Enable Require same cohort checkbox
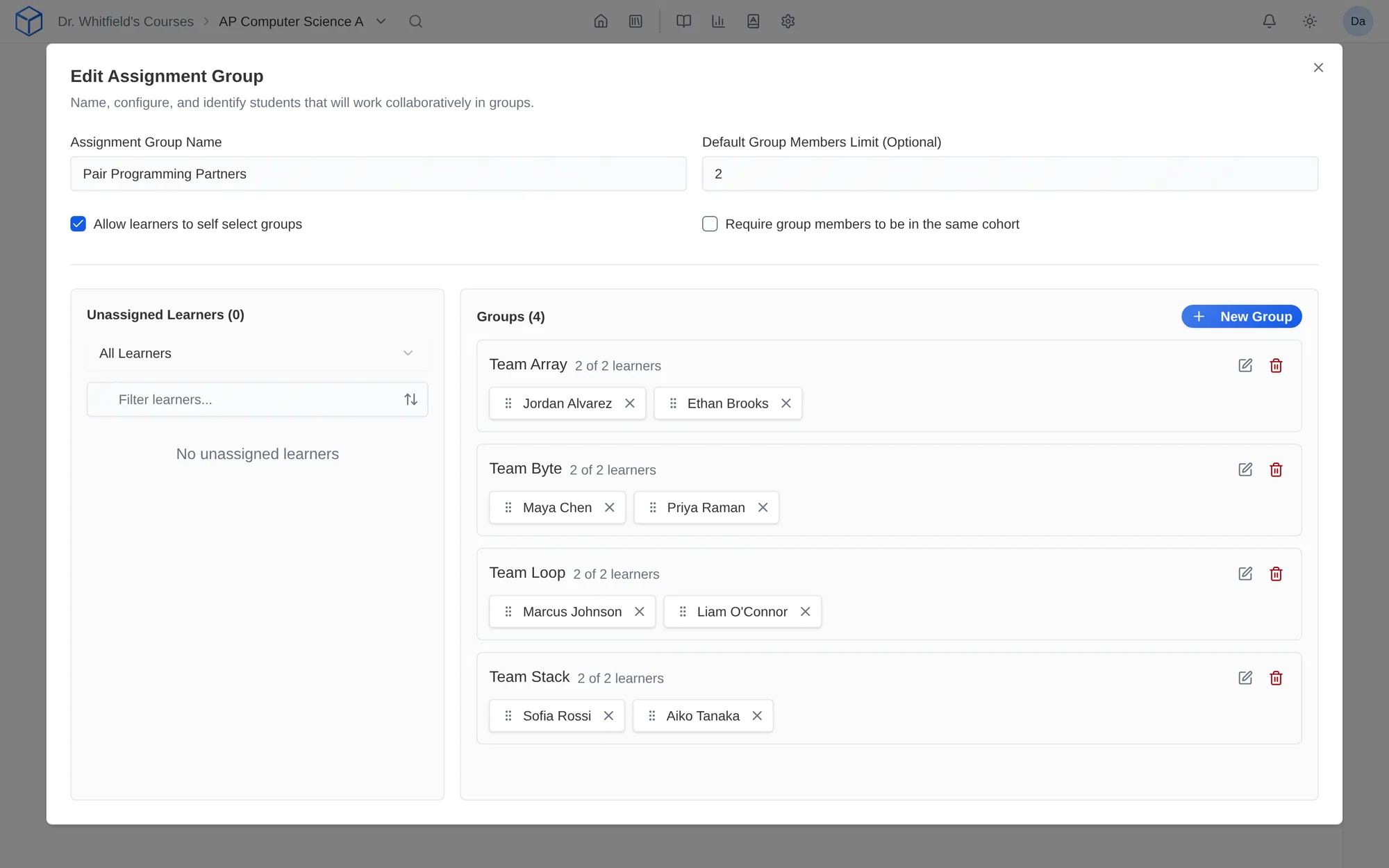 click(x=710, y=224)
